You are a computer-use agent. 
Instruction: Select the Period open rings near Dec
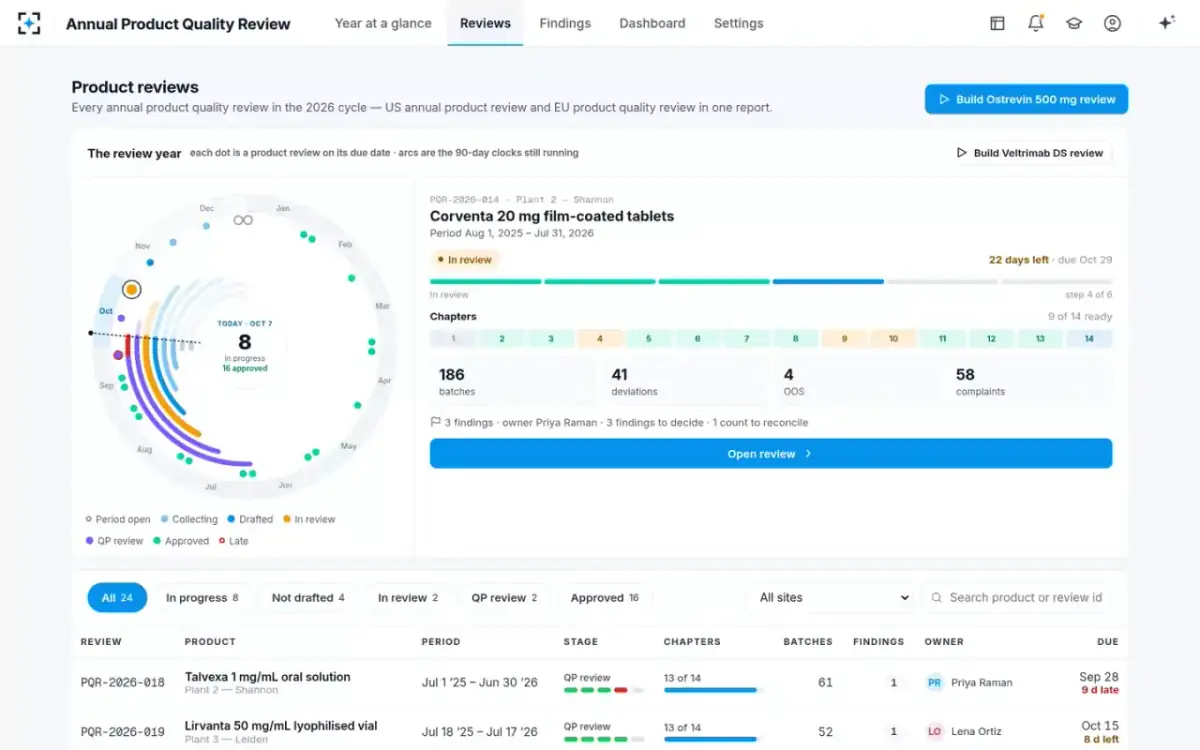[243, 220]
